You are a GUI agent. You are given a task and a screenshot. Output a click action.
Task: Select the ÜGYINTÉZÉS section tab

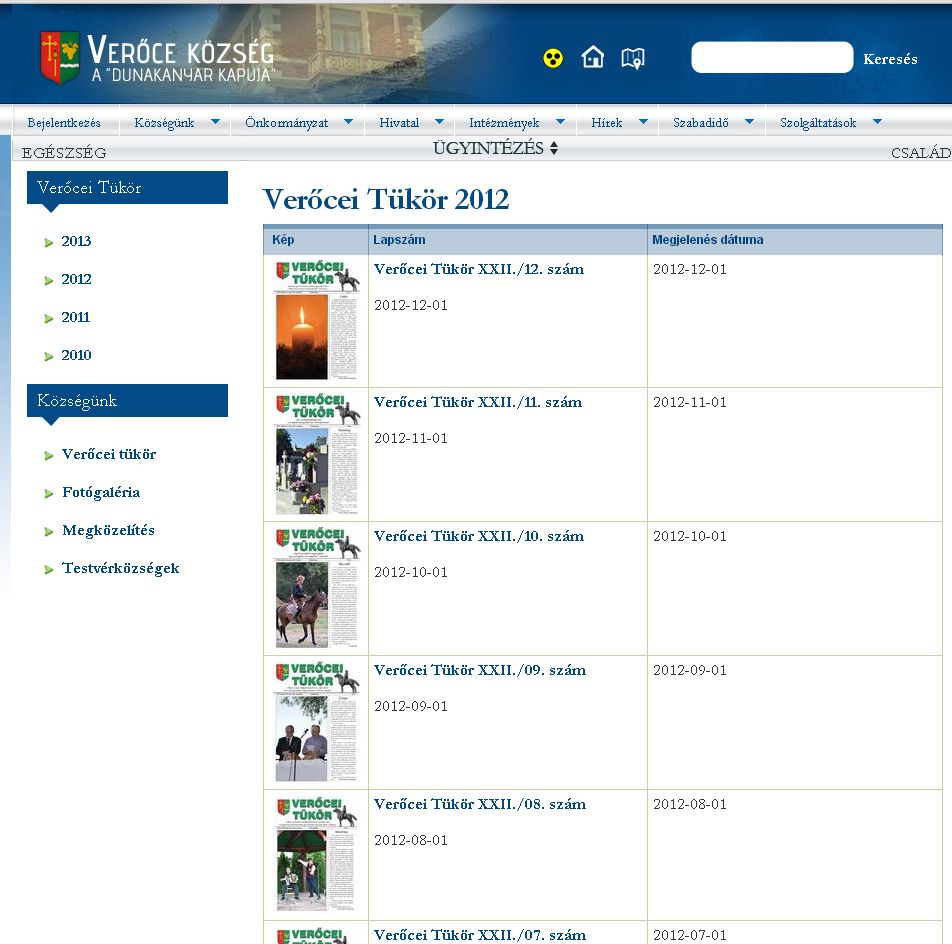pos(488,148)
